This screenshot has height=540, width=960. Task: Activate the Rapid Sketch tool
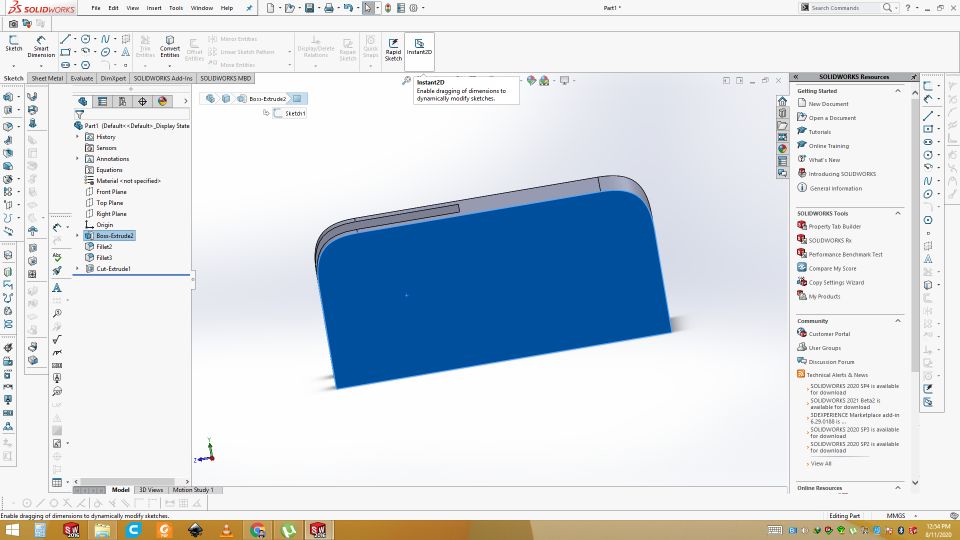point(393,49)
